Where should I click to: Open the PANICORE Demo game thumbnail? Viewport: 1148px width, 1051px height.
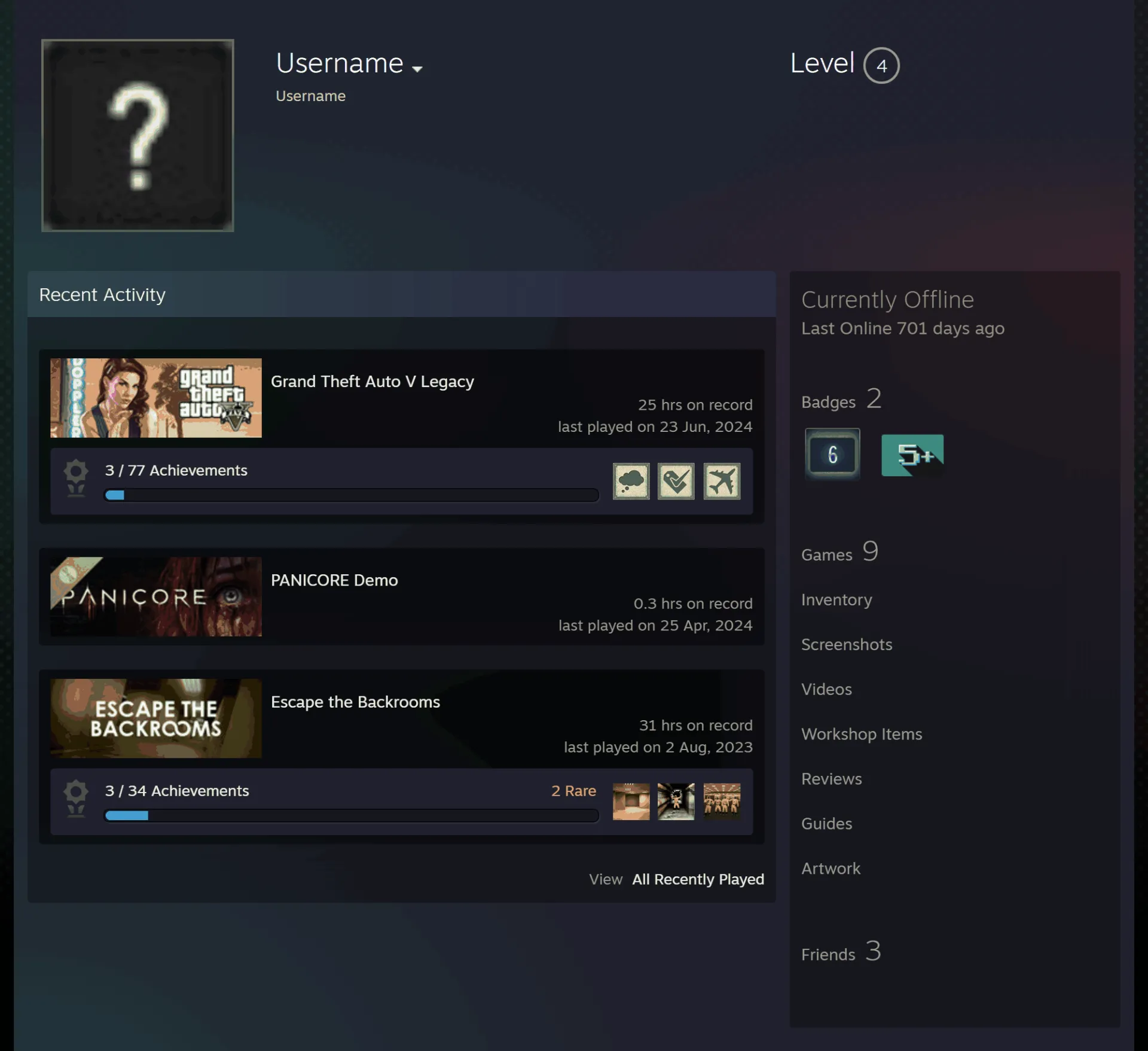[x=156, y=596]
